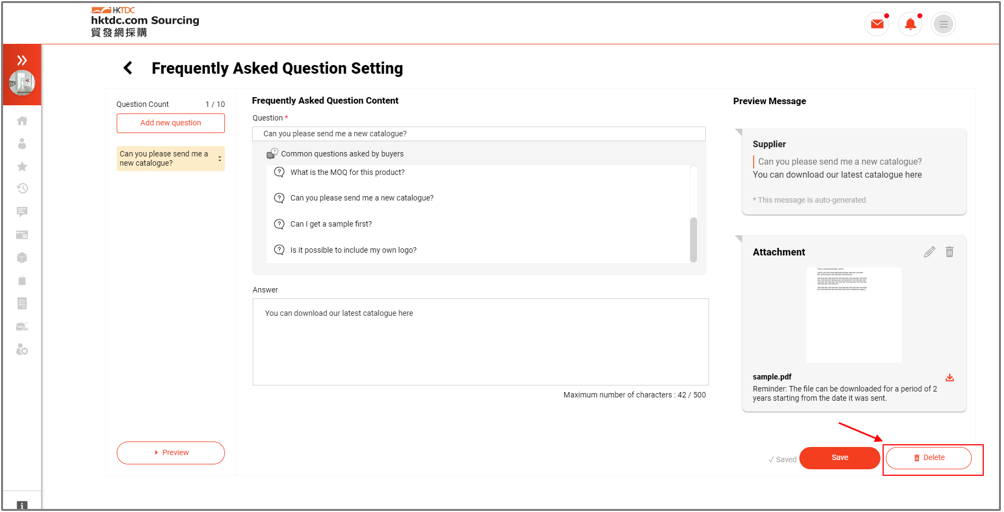Click the info icon at sidebar bottom
This screenshot has height=512, width=1004.
click(22, 506)
